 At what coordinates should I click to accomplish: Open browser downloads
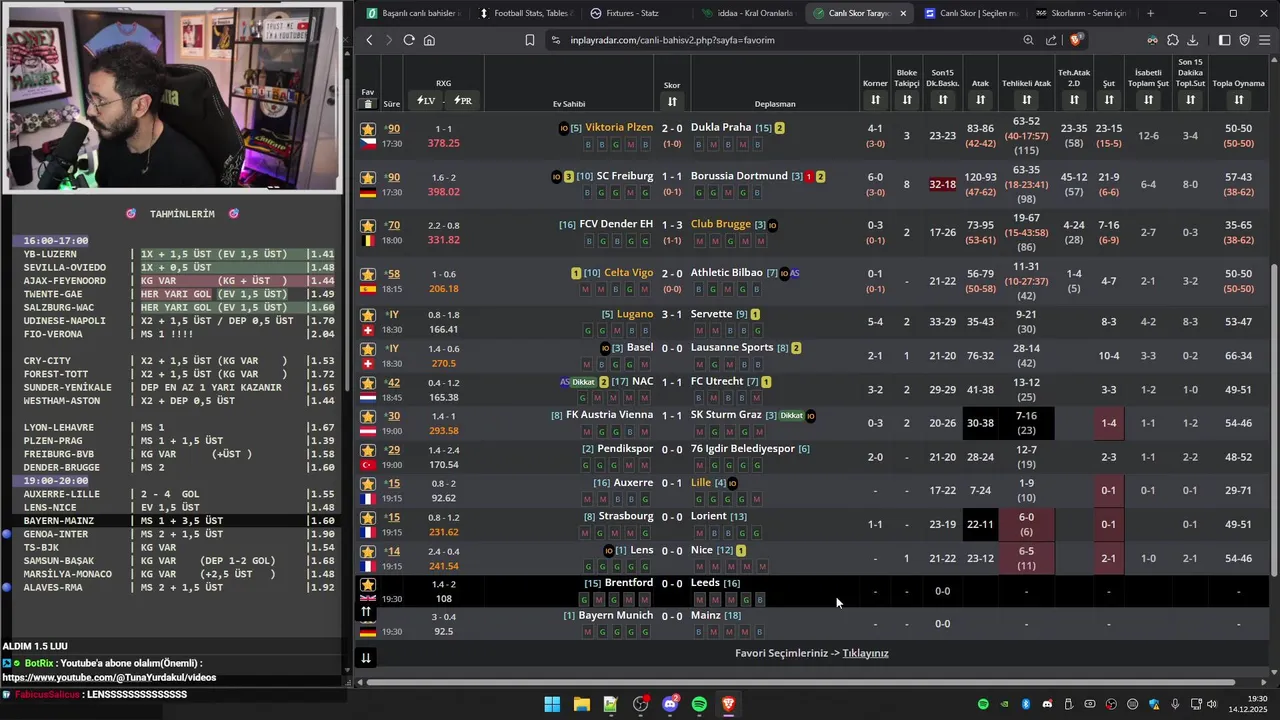pos(1193,40)
